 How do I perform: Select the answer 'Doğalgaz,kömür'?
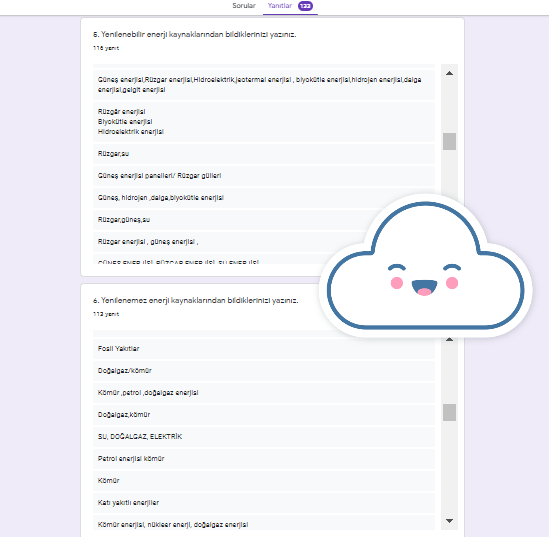tap(264, 415)
